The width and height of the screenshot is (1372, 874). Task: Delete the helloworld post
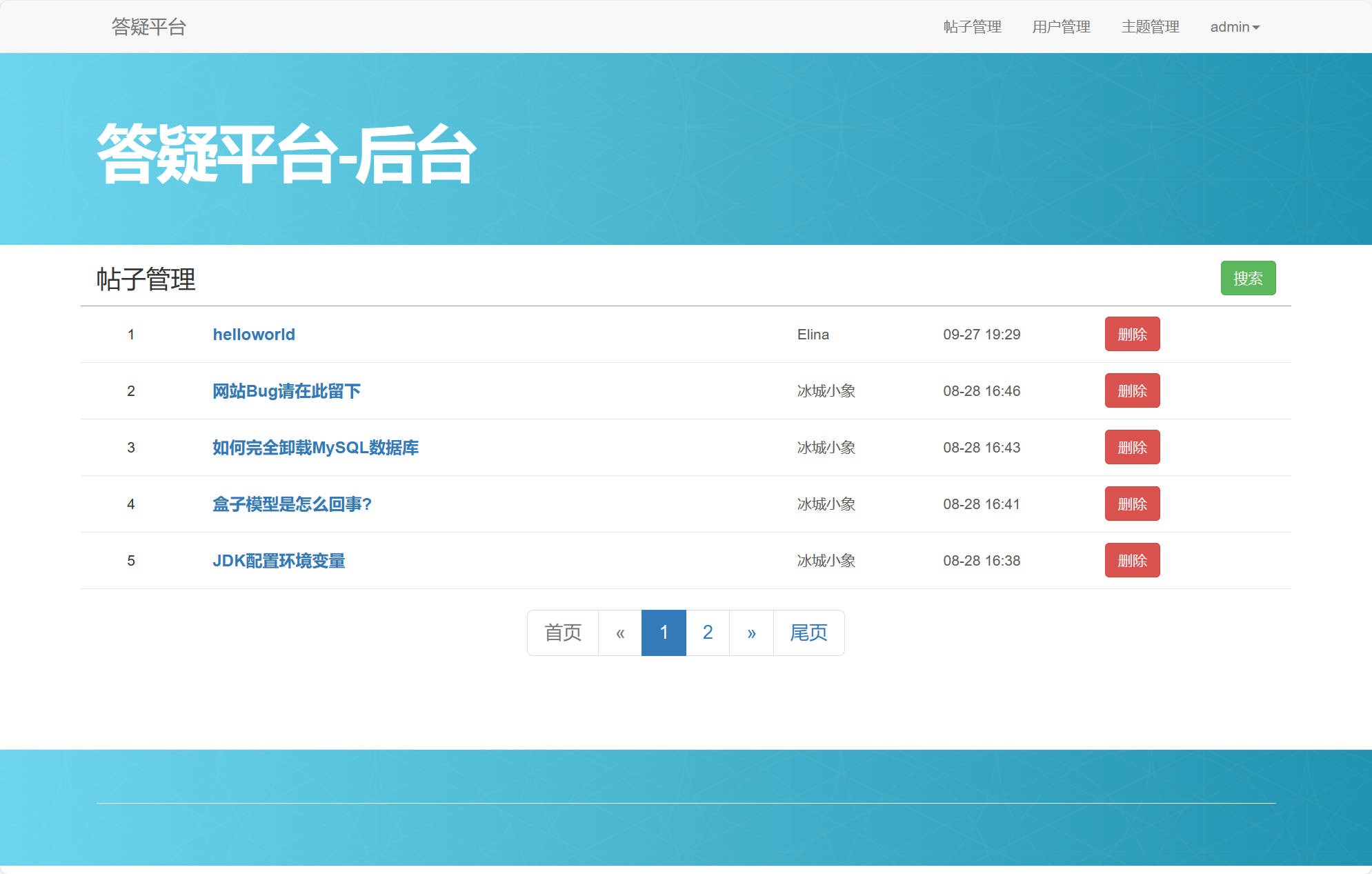(1132, 334)
